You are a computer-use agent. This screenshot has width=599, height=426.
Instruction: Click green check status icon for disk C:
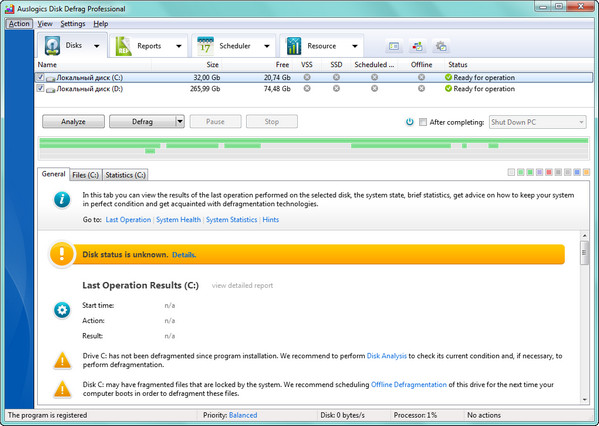click(448, 77)
